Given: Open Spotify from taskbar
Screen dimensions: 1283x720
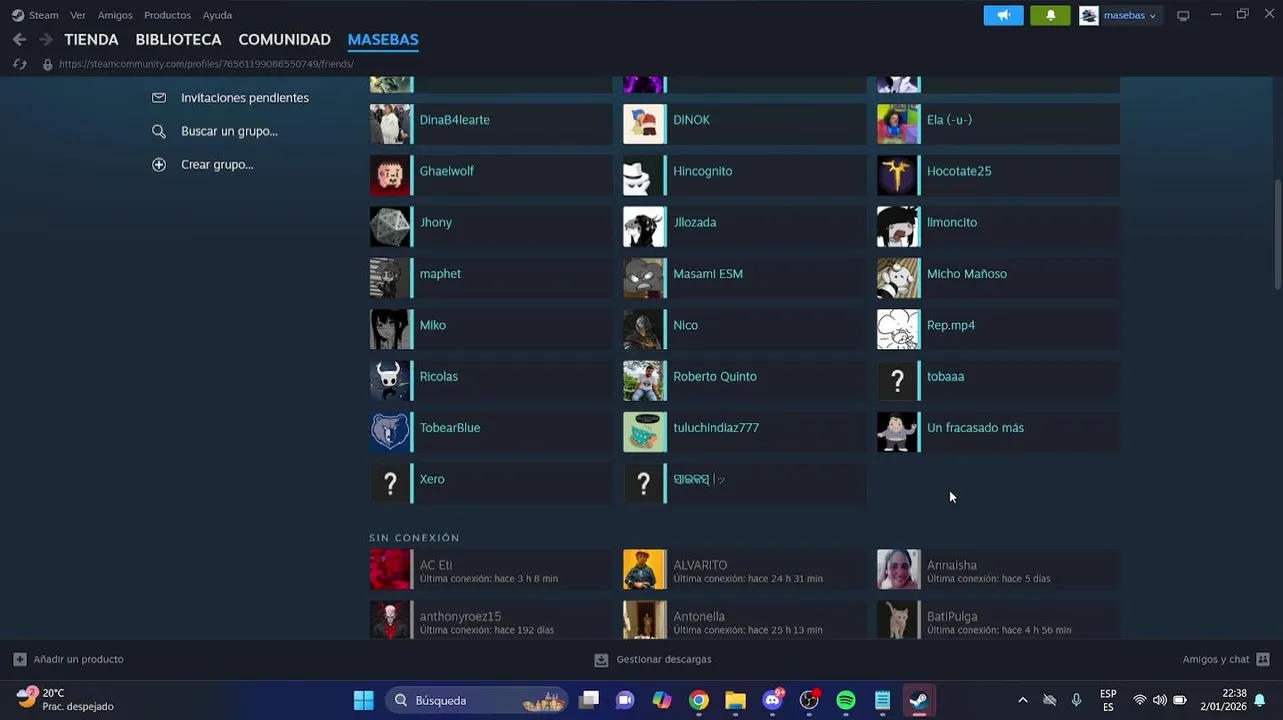Looking at the screenshot, I should point(846,700).
